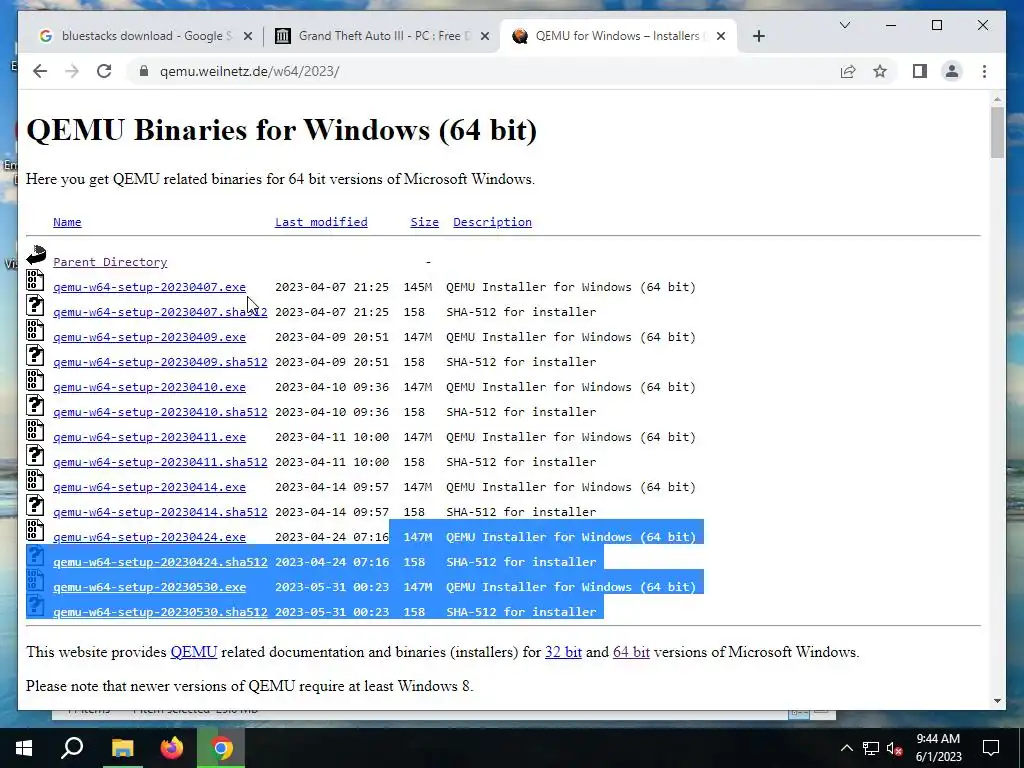
Task: Download qemu-w64-setup-20230407.exe
Action: point(150,287)
